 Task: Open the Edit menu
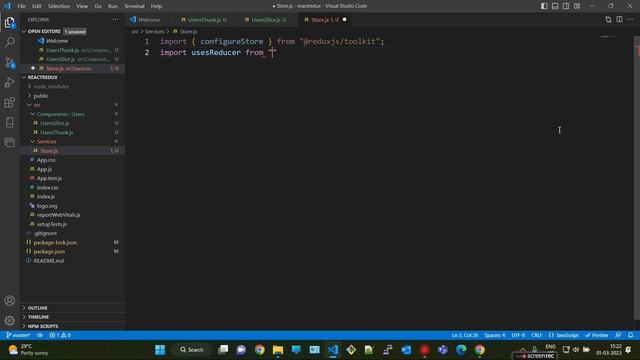click(x=37, y=6)
